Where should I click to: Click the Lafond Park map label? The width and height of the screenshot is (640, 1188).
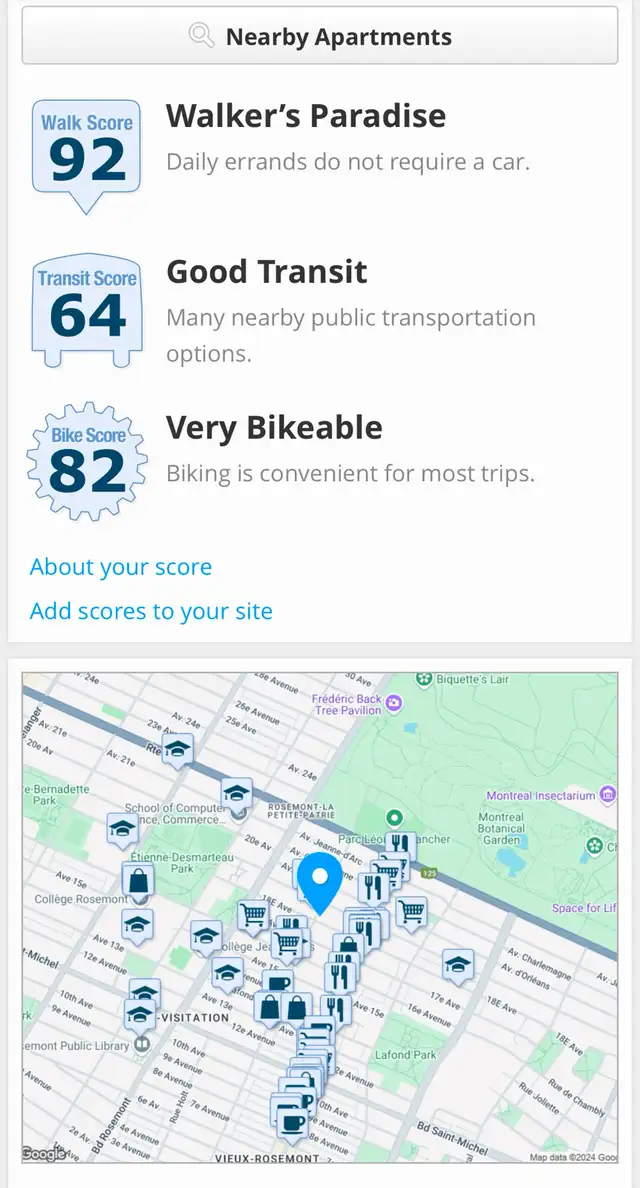point(406,1055)
